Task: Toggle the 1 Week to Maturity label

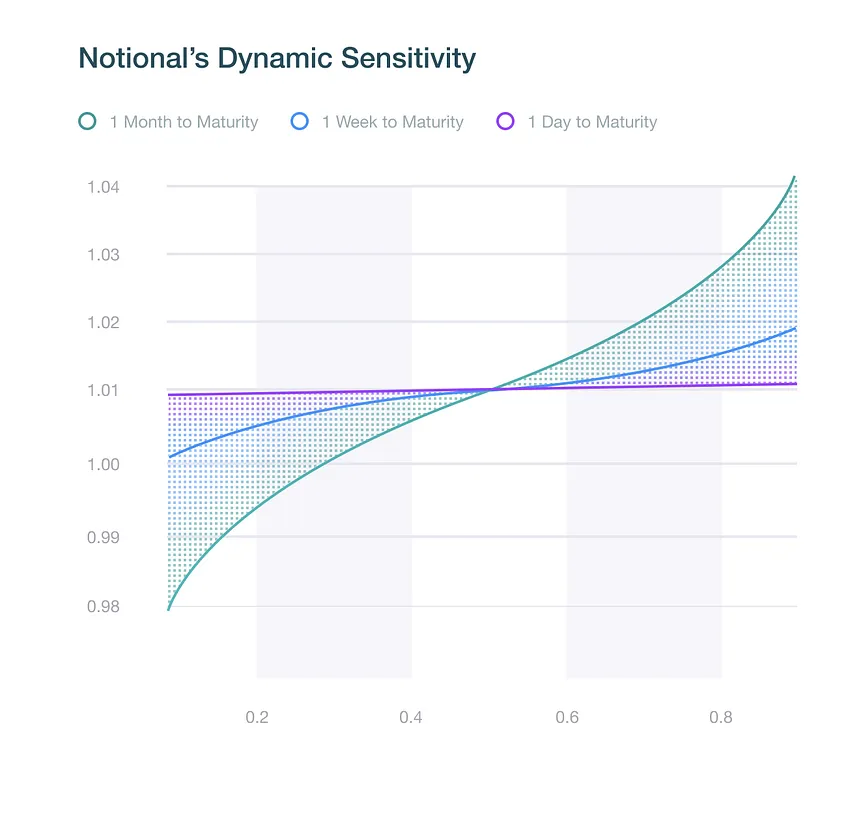Action: tap(393, 122)
